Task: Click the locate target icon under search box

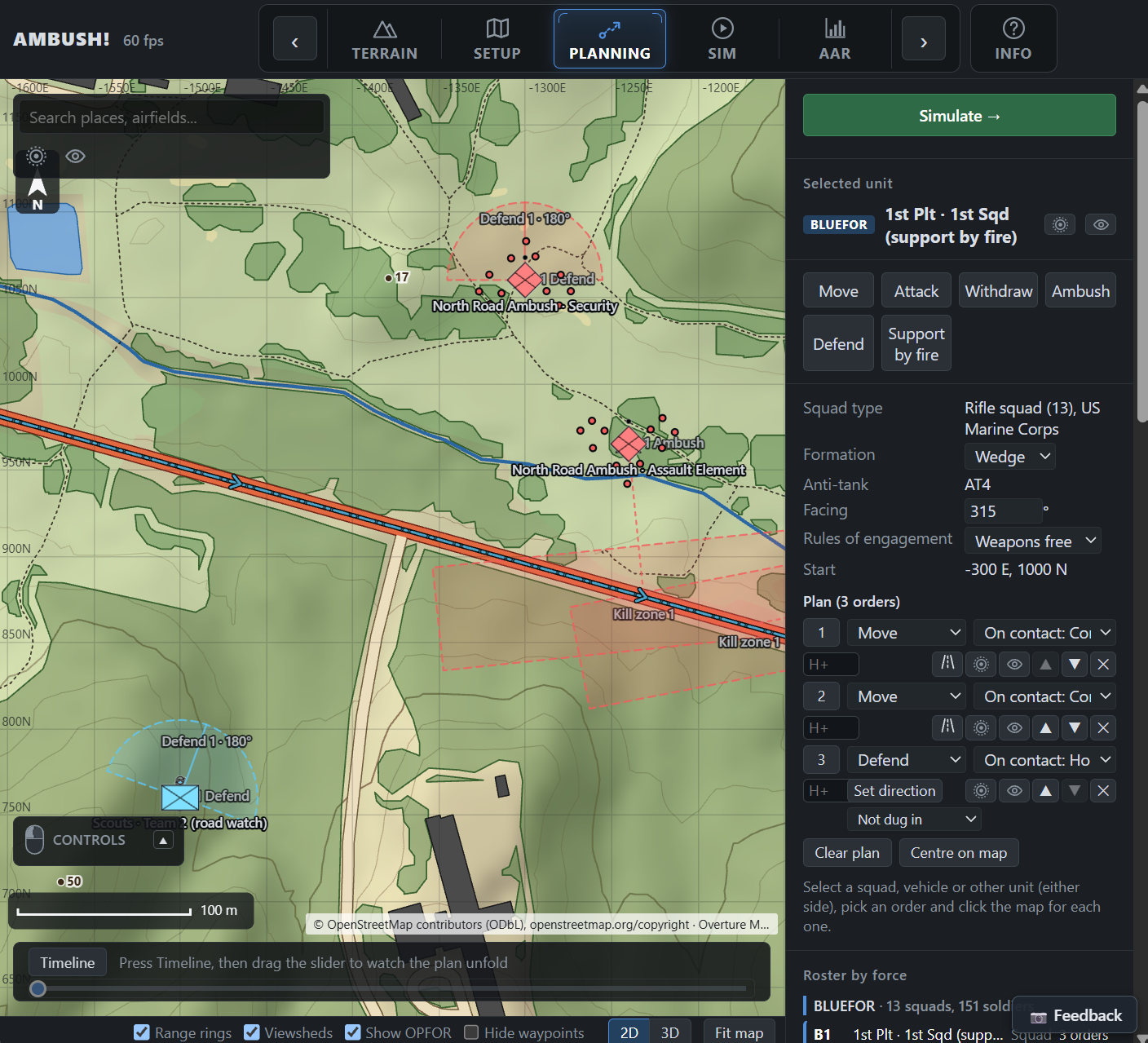Action: (x=36, y=157)
